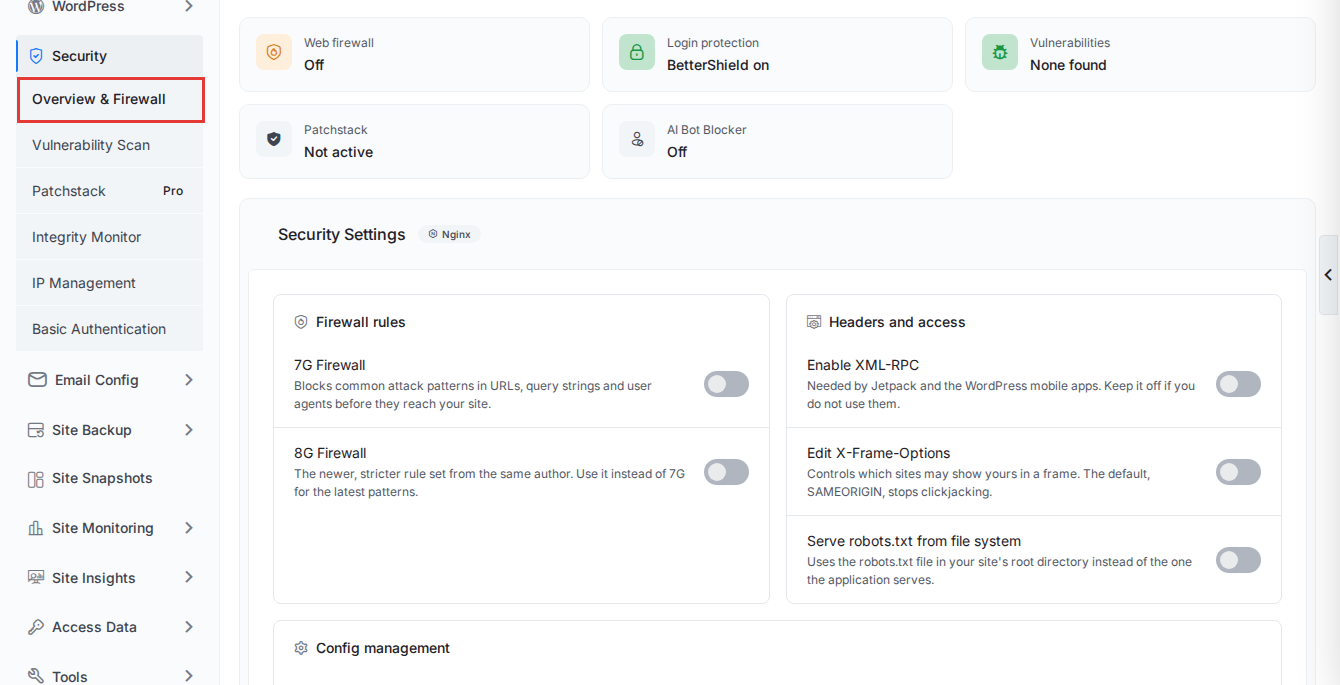
Task: Click the Headers and access heading text
Action: pyautogui.click(x=897, y=322)
